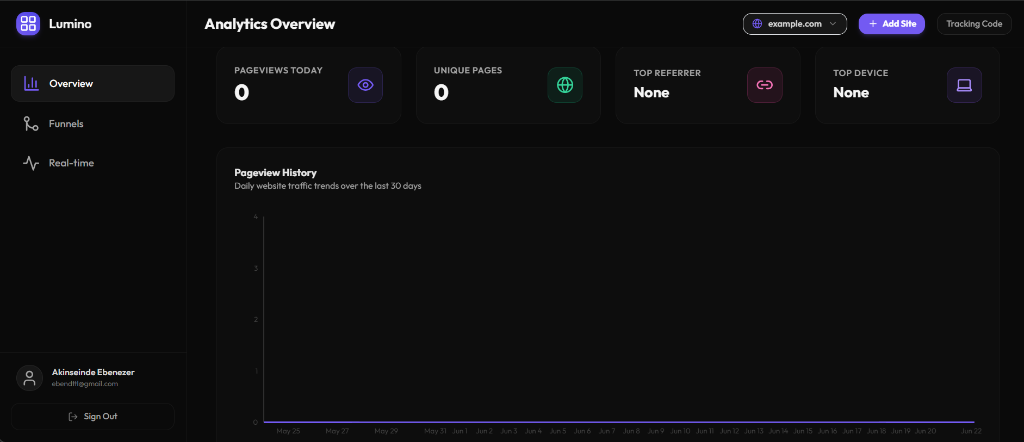
Task: Click the None value under Top Device
Action: point(851,93)
